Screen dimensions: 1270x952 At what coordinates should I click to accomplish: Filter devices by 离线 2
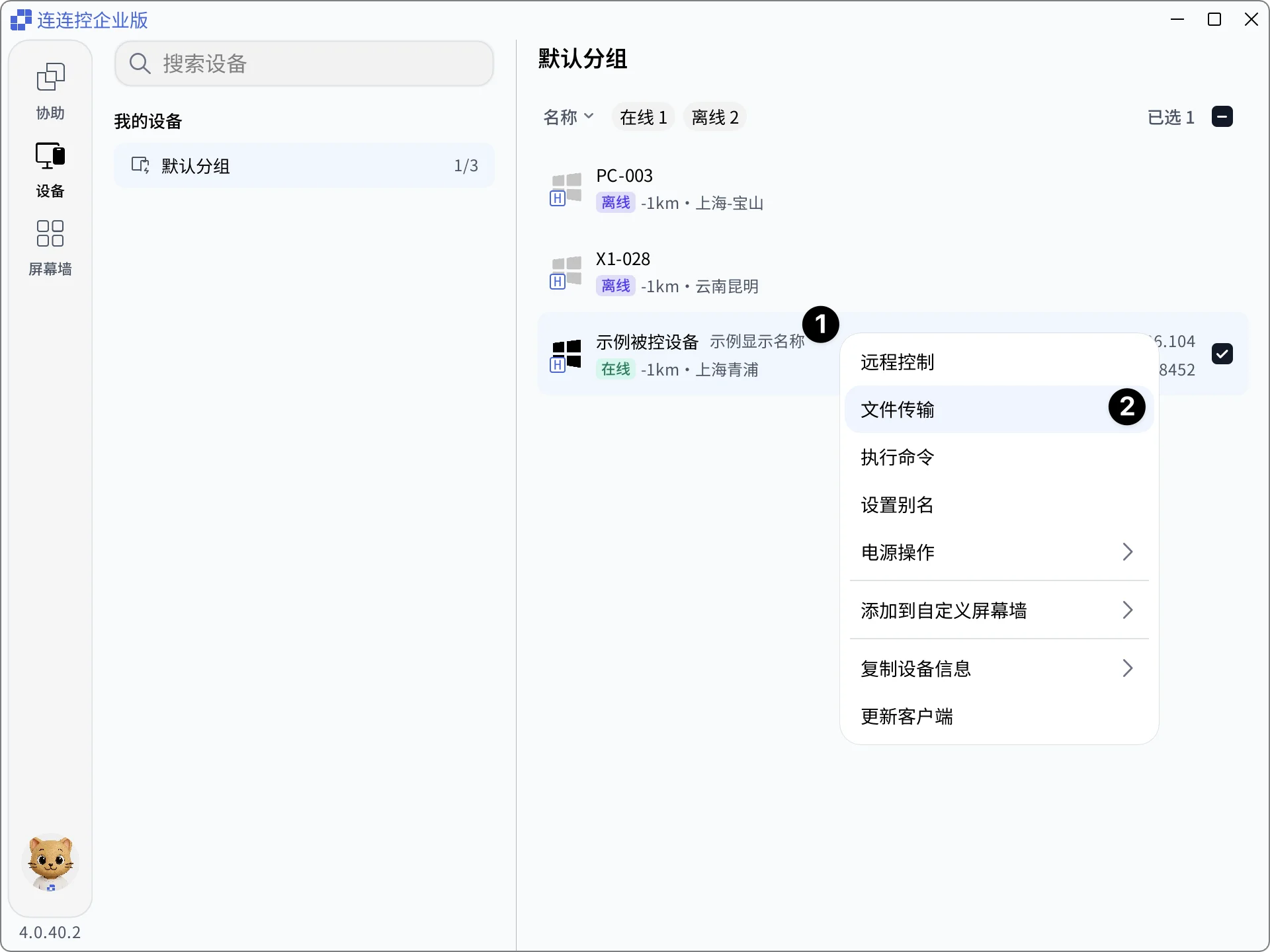[714, 117]
